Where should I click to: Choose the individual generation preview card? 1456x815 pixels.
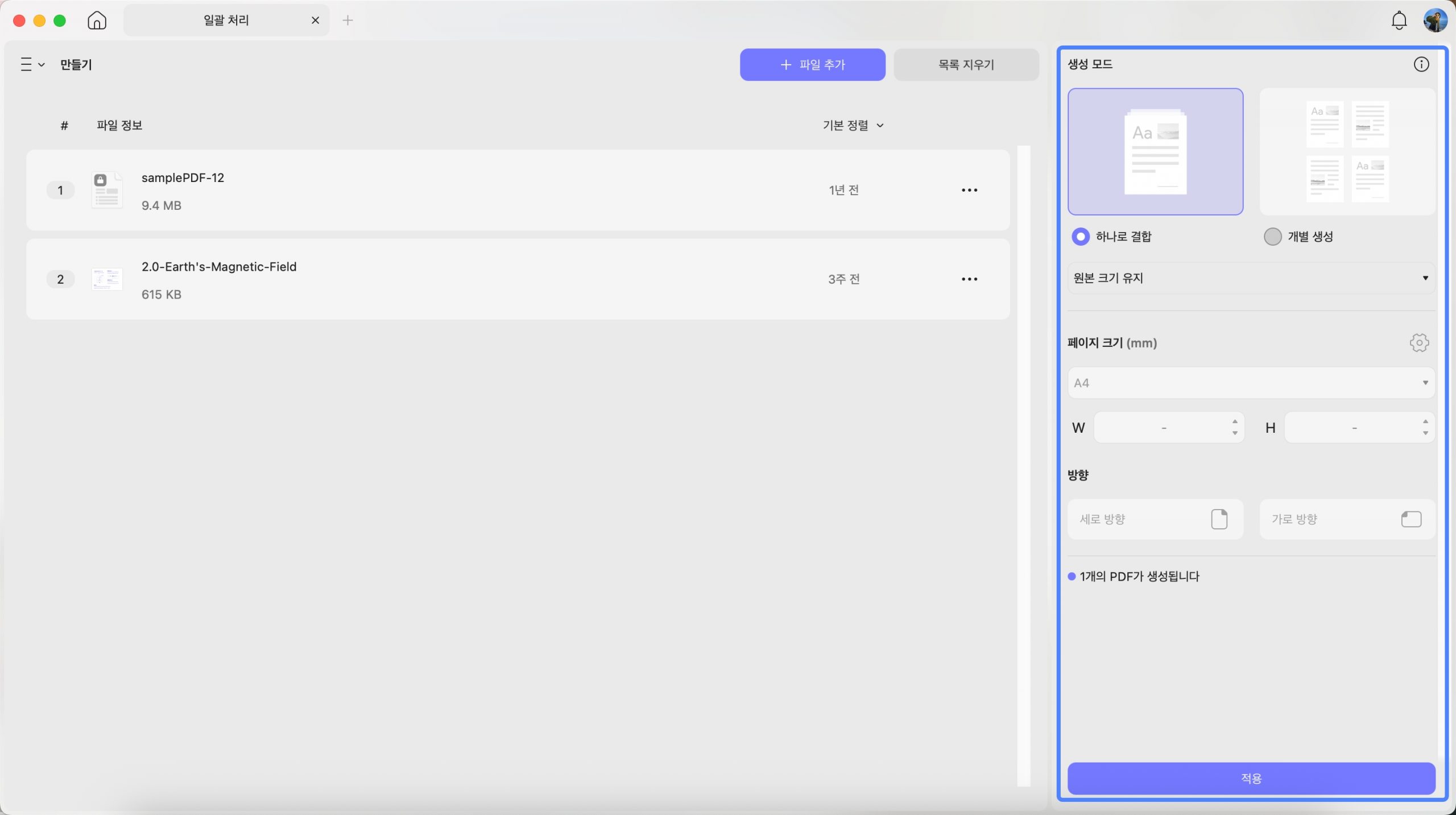coord(1347,151)
